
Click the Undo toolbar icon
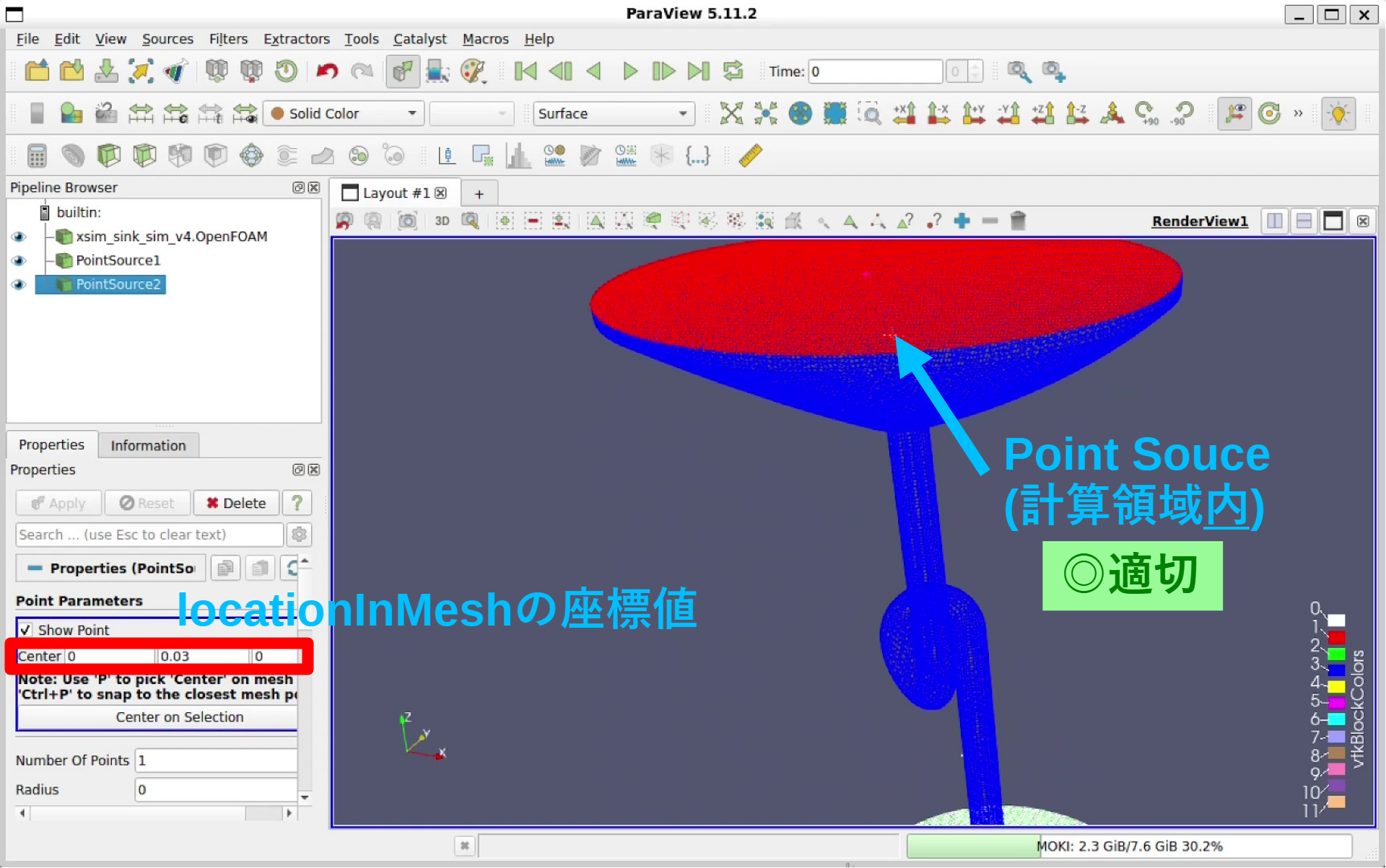(x=327, y=71)
